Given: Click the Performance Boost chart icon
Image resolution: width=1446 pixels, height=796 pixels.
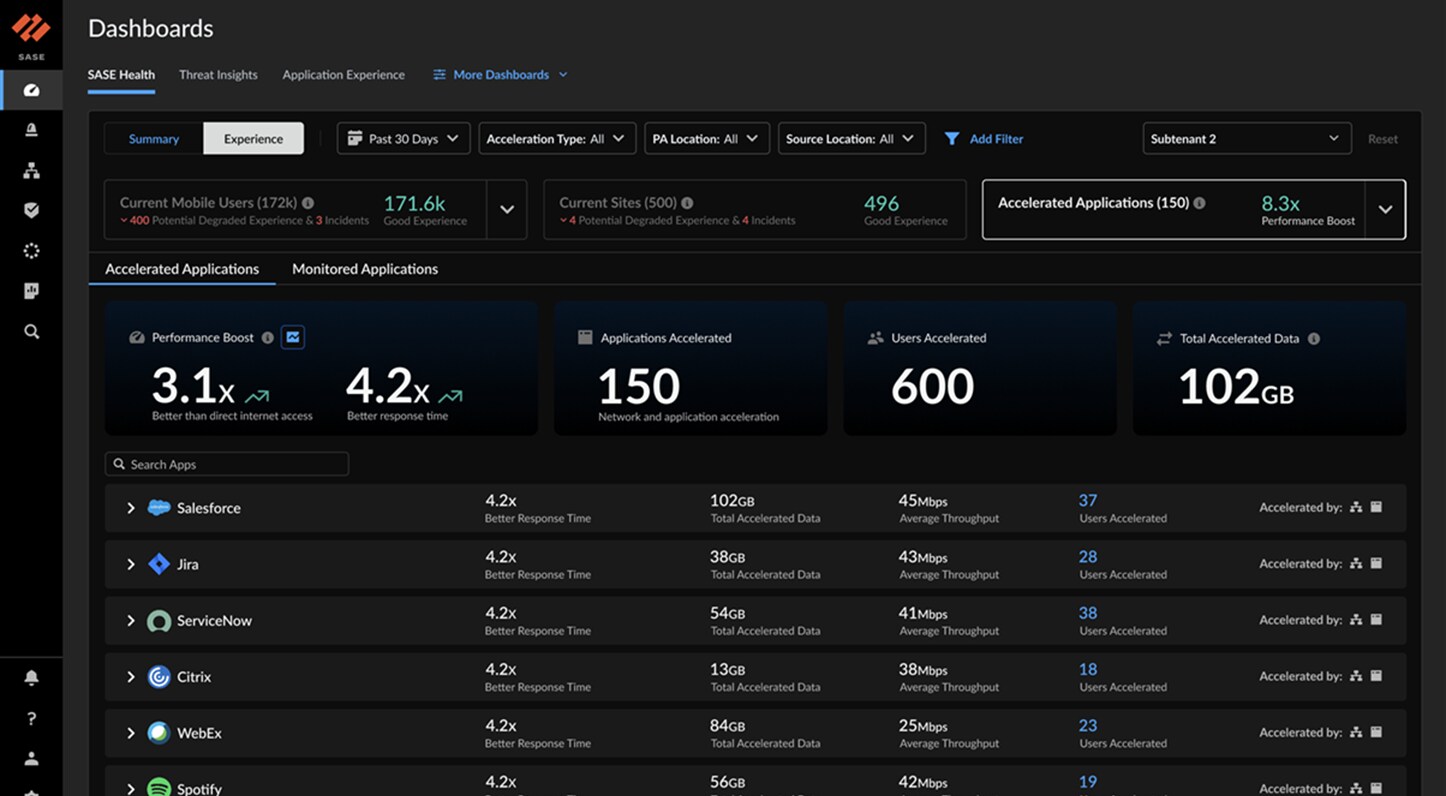Looking at the screenshot, I should 292,337.
